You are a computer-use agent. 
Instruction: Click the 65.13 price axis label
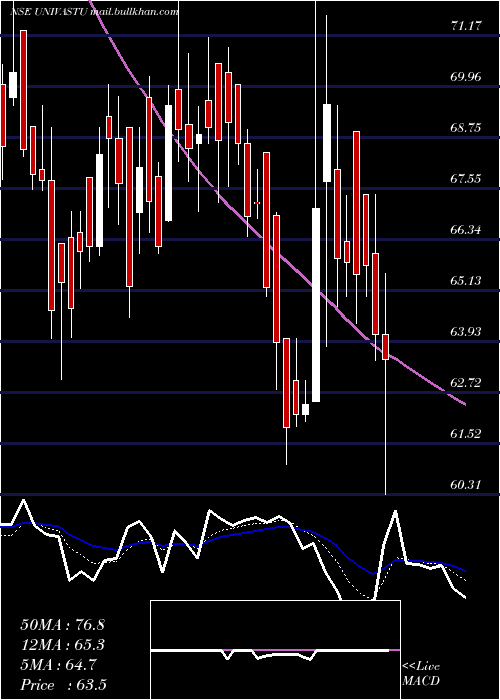pyautogui.click(x=466, y=281)
